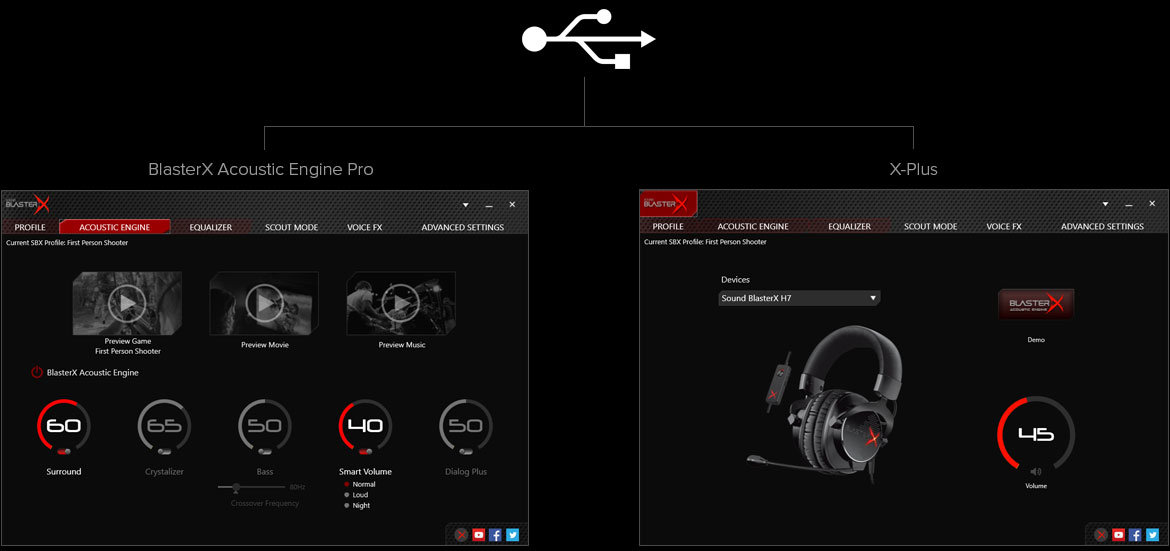
Task: Open Facebook icon in the X-Plus window
Action: pos(1135,535)
